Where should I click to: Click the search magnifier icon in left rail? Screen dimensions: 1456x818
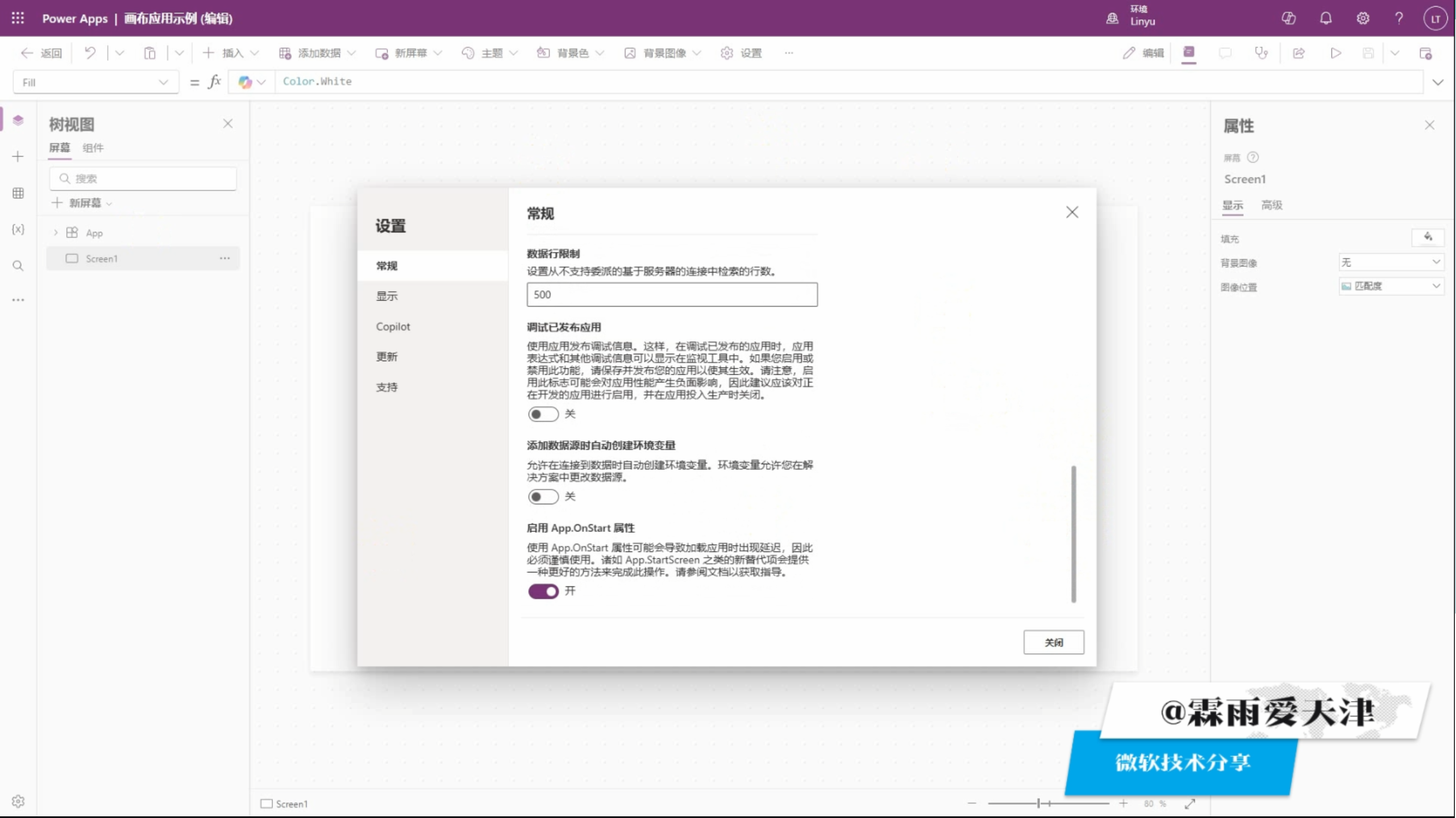coord(18,266)
